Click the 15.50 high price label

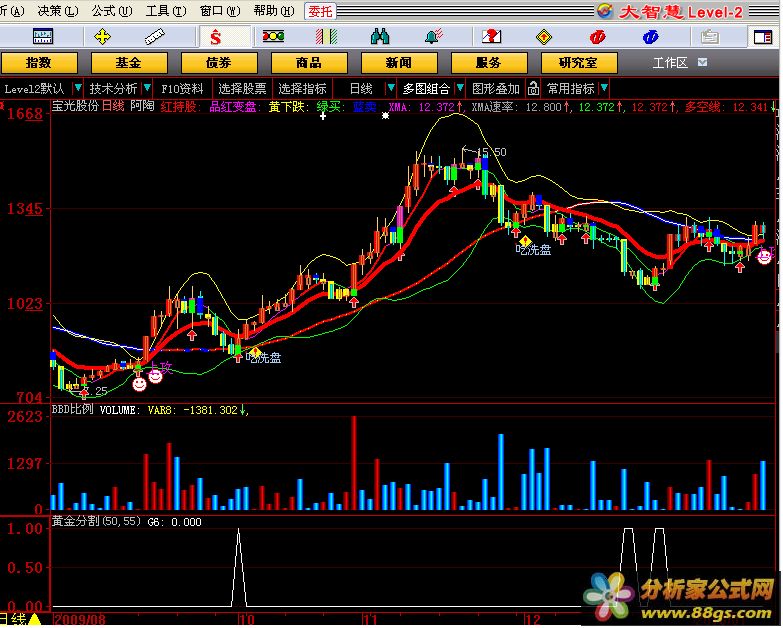pyautogui.click(x=491, y=152)
